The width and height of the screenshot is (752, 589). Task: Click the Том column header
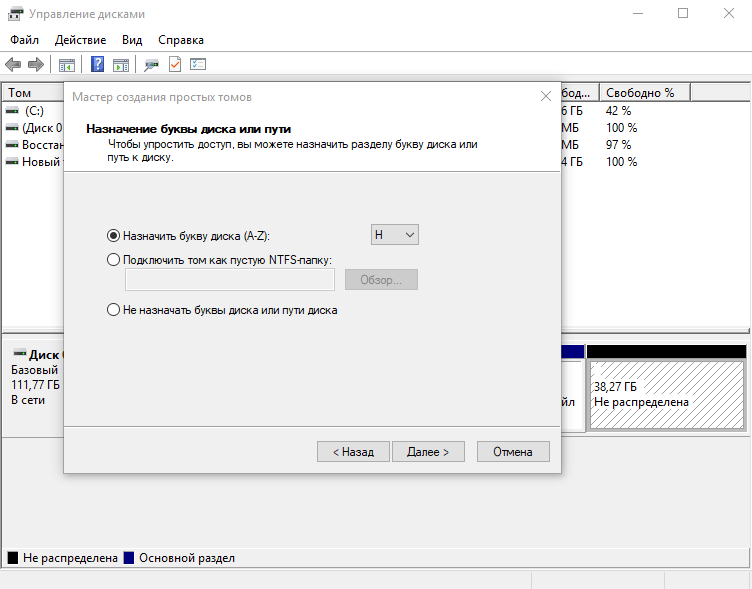(33, 93)
